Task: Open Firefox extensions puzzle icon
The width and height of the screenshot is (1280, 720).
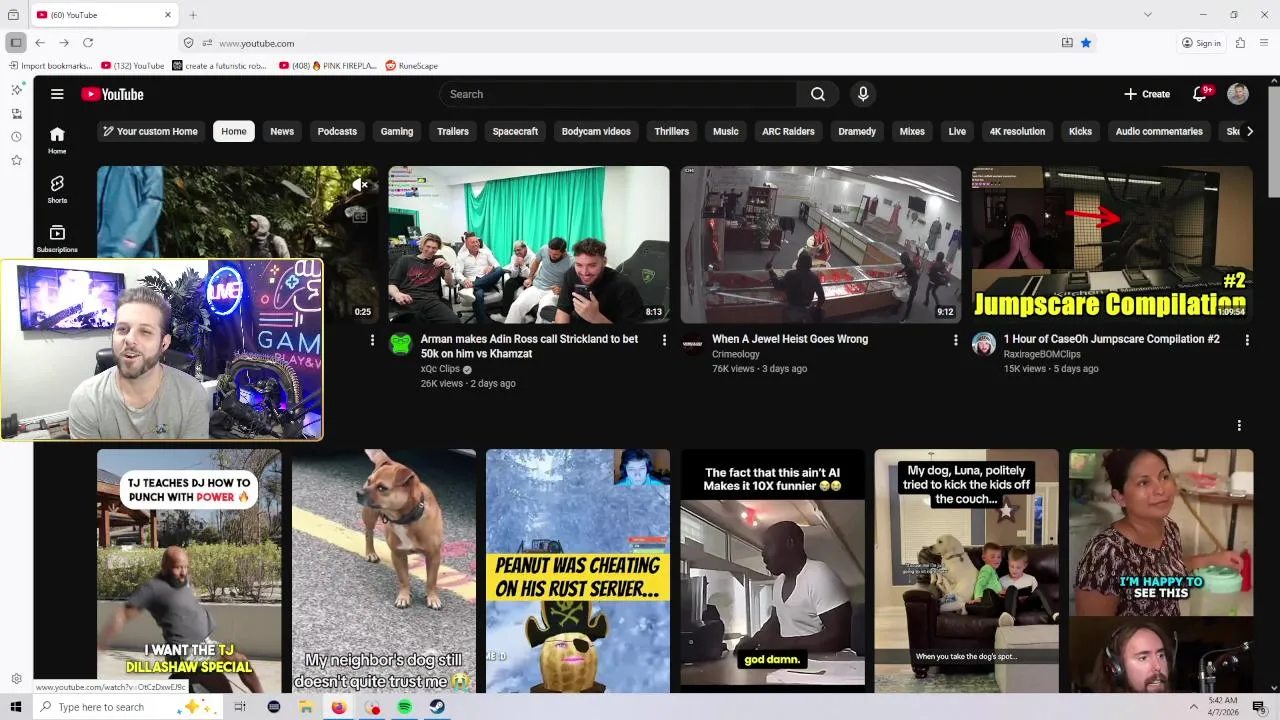Action: [1240, 43]
